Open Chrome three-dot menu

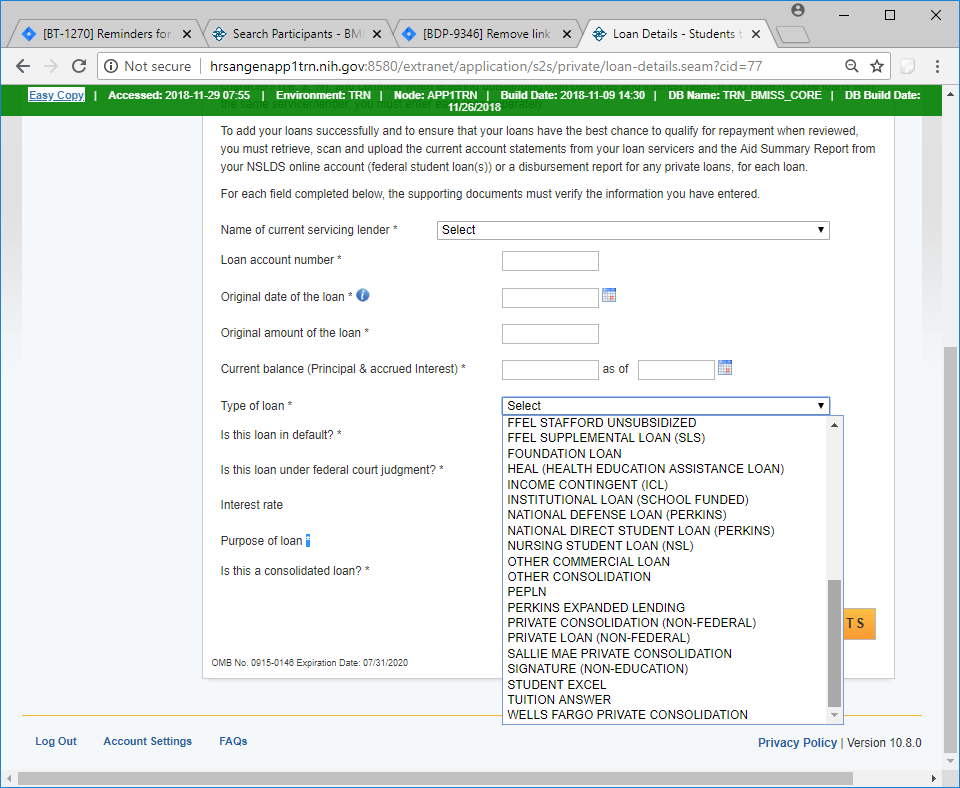[x=937, y=66]
